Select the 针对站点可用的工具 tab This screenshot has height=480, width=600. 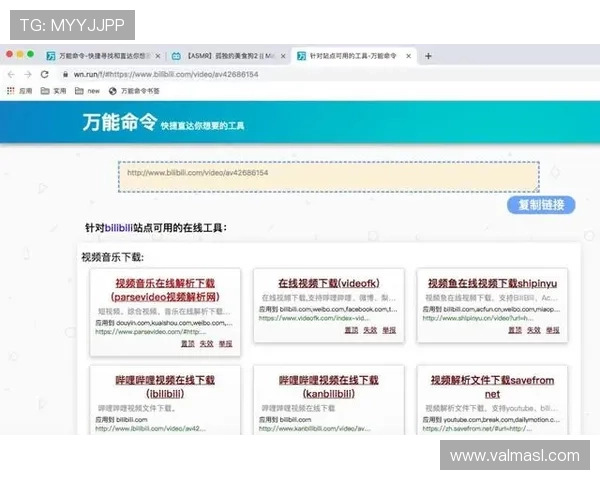point(352,56)
